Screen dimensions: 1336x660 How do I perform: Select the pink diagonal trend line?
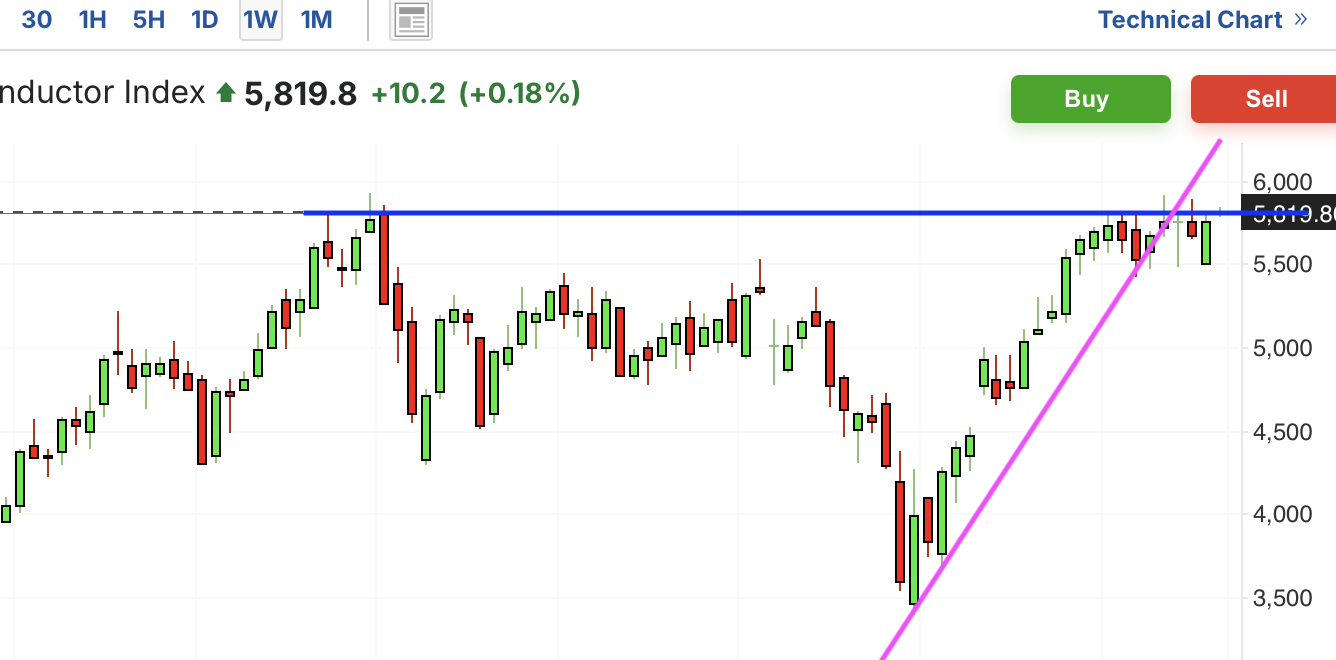1050,400
